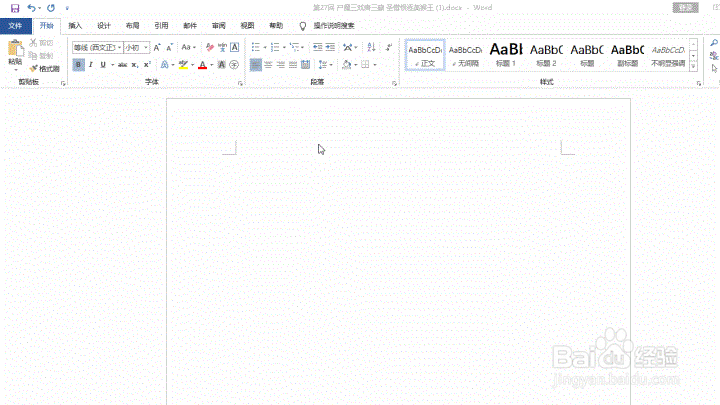Viewport: 720px width, 405px height.
Task: Apply the Normal (正文) style
Action: (425, 55)
